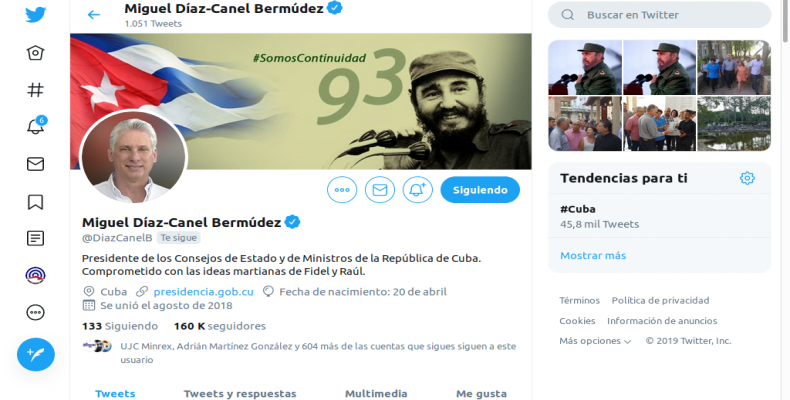Open notifications bell with 6 badge
This screenshot has height=400, width=790.
[x=35, y=126]
